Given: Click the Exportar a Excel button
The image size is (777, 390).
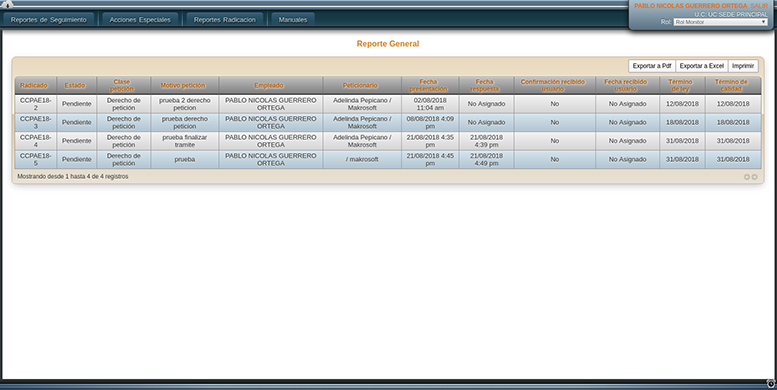Looking at the screenshot, I should point(702,66).
